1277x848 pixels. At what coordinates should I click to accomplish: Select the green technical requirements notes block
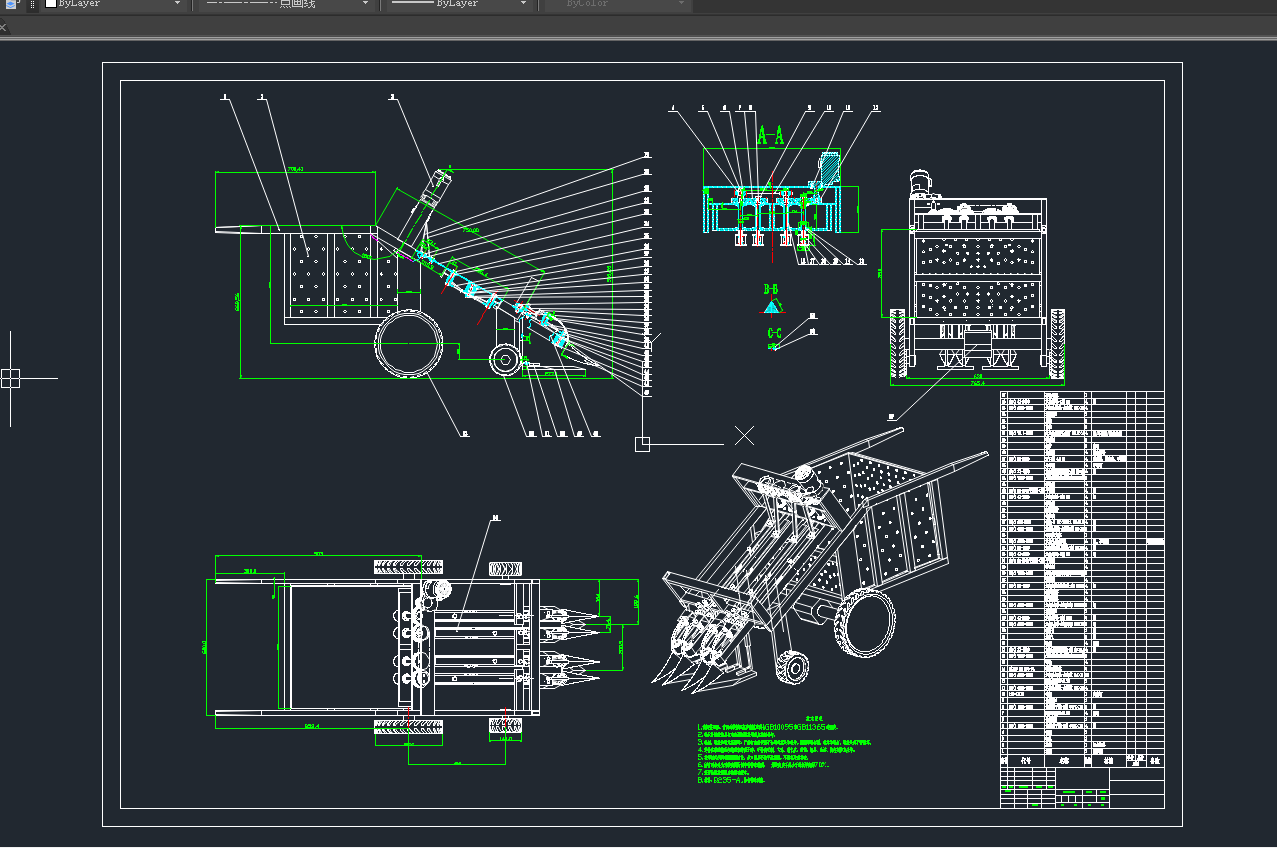pos(785,750)
